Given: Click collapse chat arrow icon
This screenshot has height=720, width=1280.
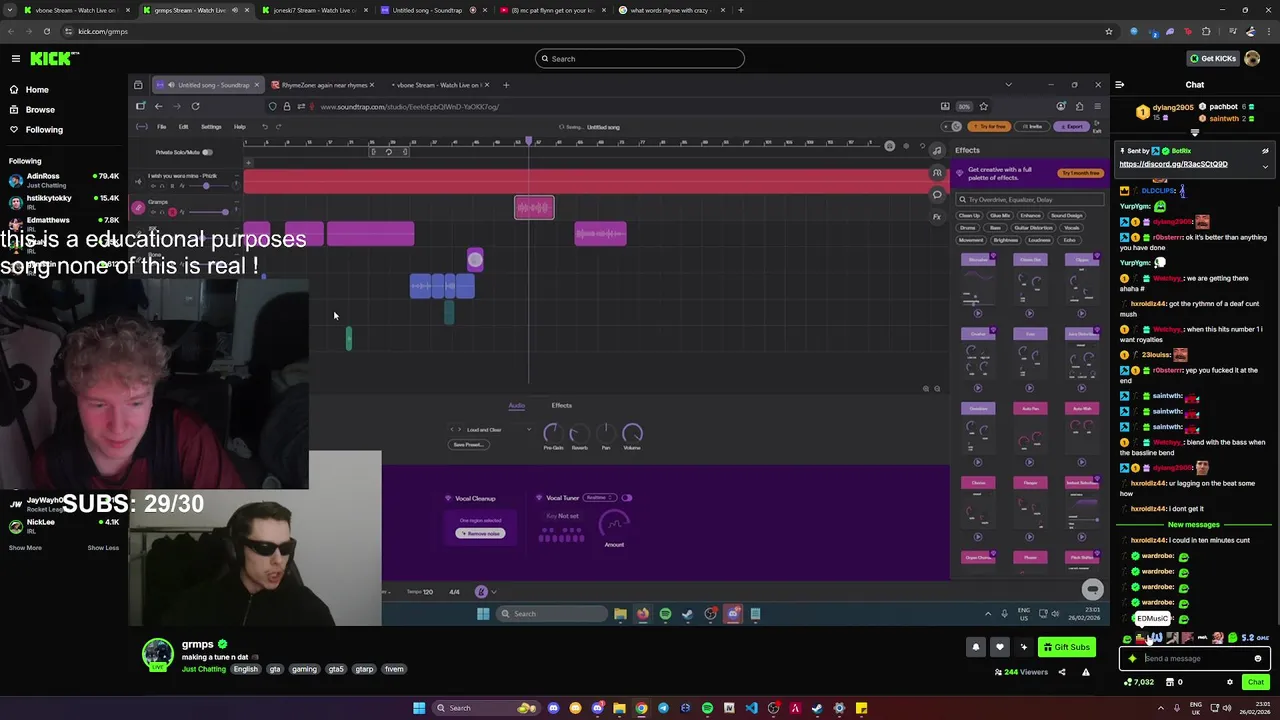Looking at the screenshot, I should 1120,85.
